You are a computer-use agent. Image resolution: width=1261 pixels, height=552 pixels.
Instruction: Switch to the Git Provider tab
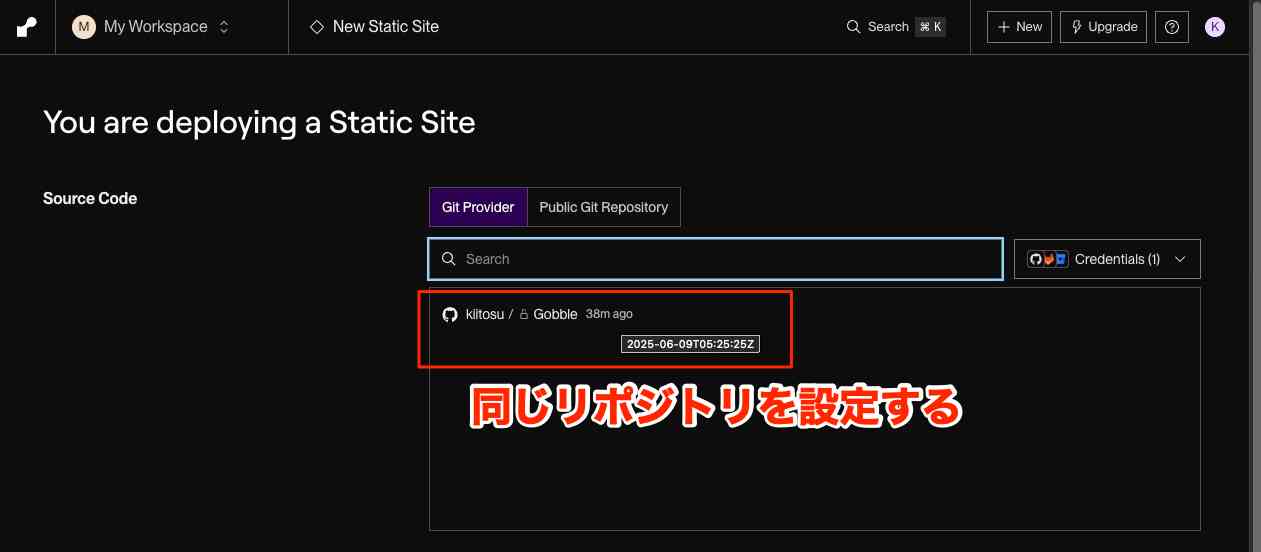coord(478,207)
